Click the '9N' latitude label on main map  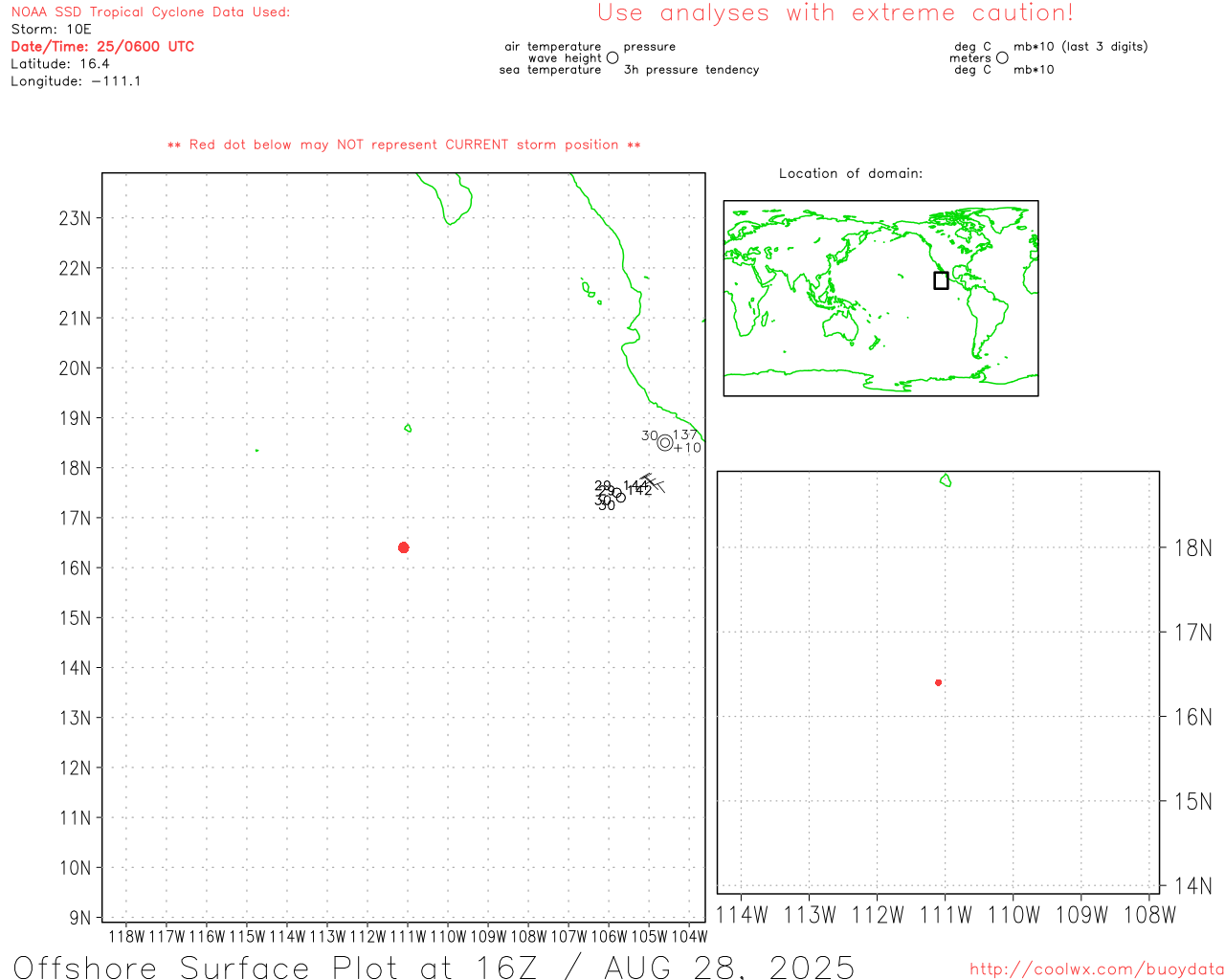(x=80, y=918)
